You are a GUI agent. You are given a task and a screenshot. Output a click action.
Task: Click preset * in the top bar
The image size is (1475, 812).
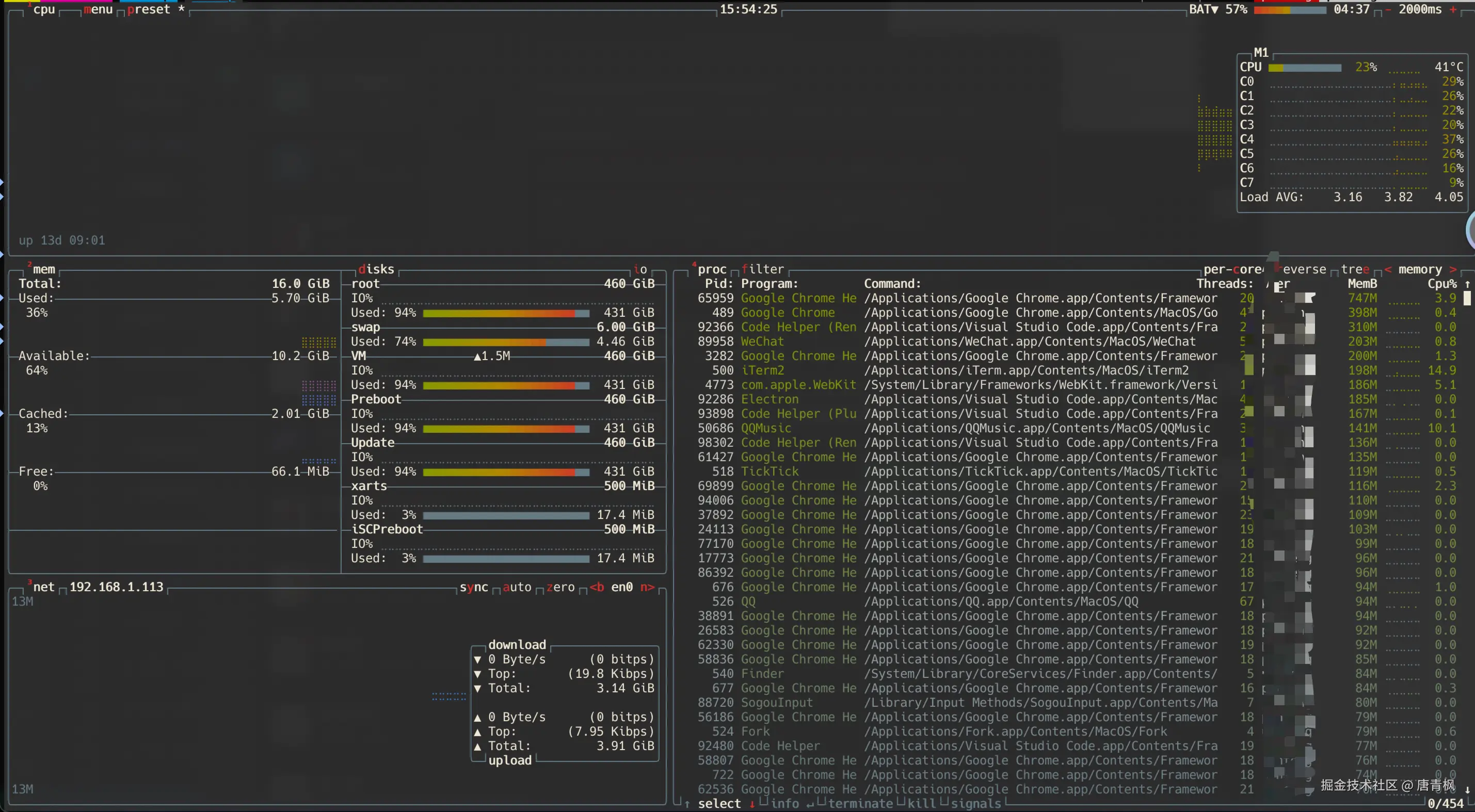coord(151,9)
